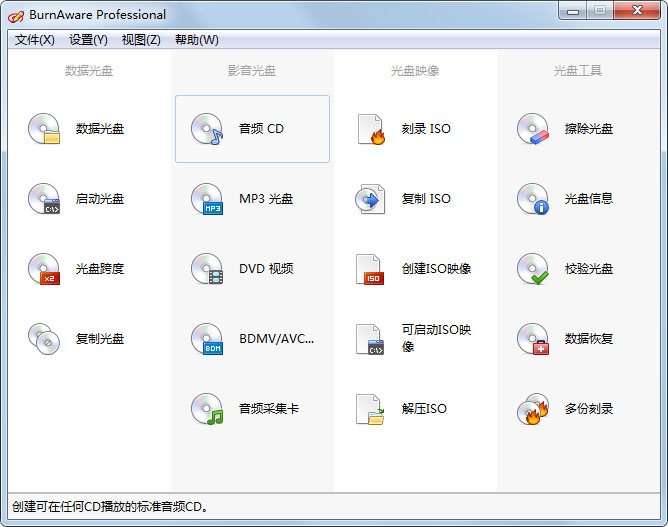Click the BurnAware logo in title bar
Image resolution: width=668 pixels, height=527 pixels.
16,16
